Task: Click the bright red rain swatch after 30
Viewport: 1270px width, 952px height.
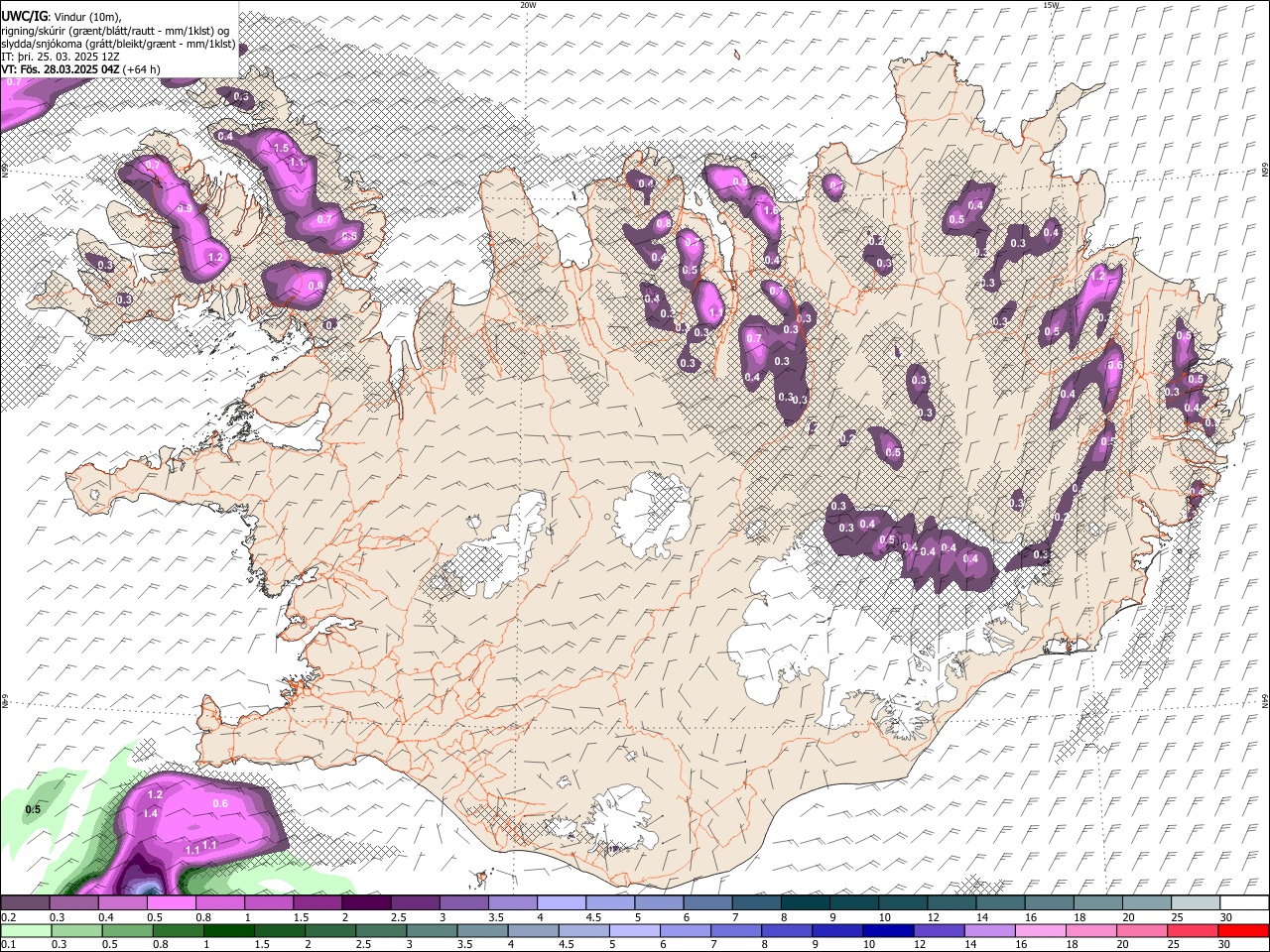Action: click(x=1243, y=930)
